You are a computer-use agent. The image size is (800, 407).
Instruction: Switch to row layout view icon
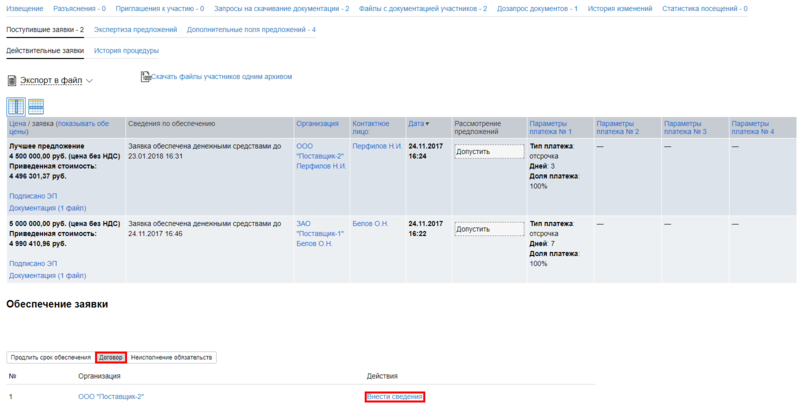(x=36, y=106)
